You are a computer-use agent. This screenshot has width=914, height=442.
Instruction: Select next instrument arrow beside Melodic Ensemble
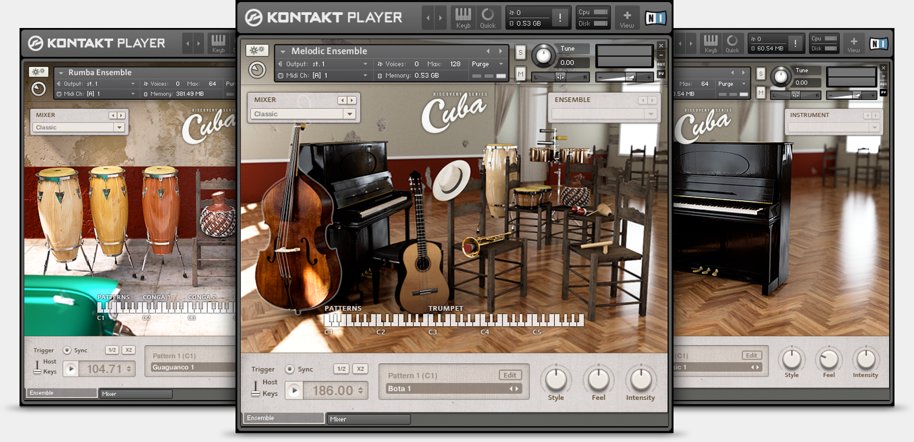click(x=502, y=51)
